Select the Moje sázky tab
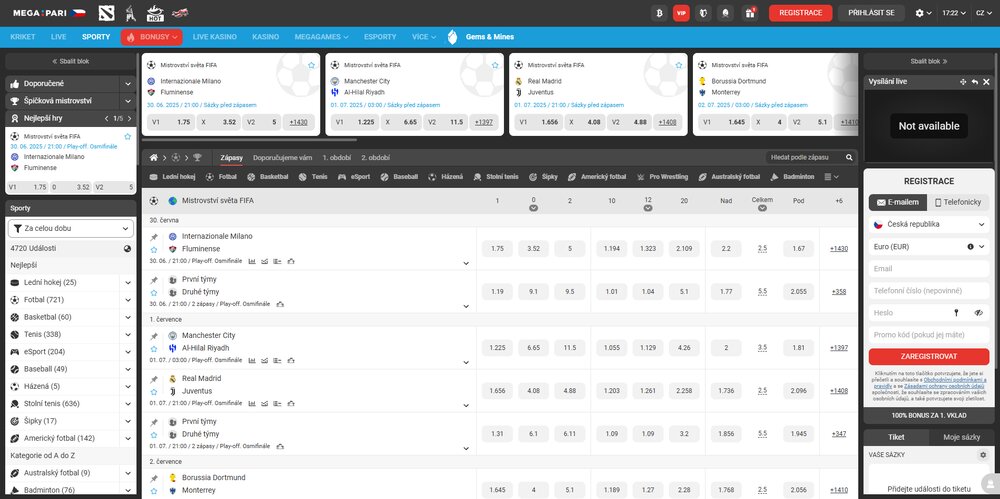 click(x=962, y=438)
